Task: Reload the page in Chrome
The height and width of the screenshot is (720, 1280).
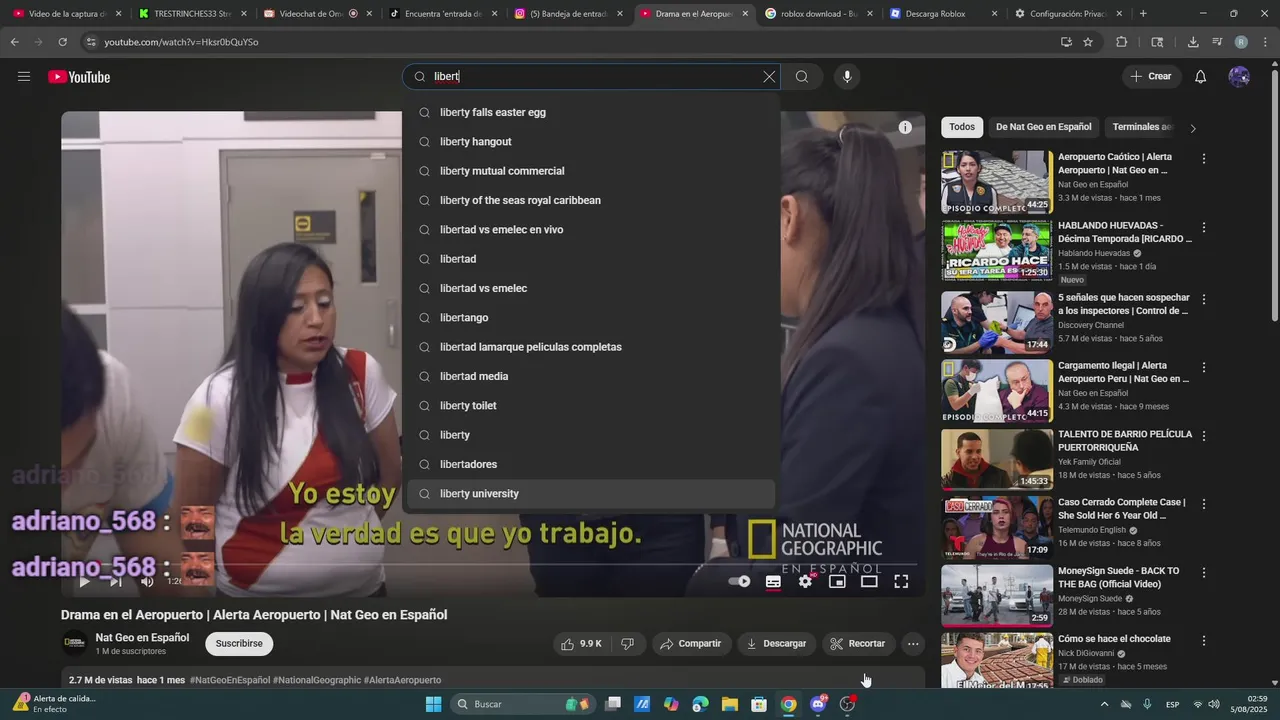Action: point(62,42)
